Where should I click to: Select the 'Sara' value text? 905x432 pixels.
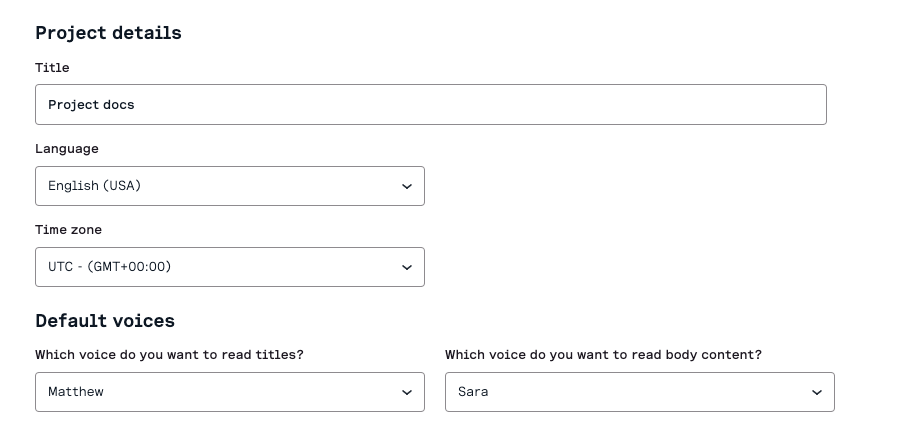(x=473, y=392)
